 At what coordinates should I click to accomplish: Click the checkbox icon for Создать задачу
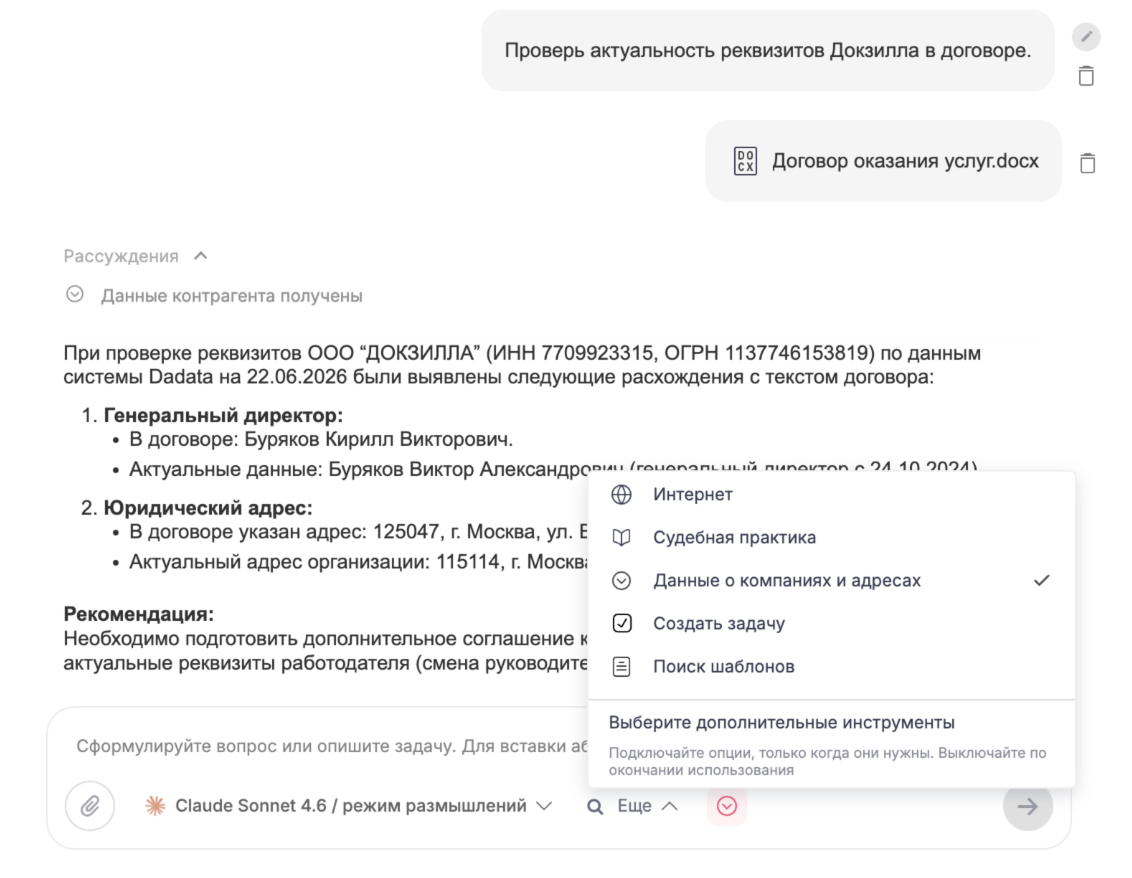pos(622,623)
